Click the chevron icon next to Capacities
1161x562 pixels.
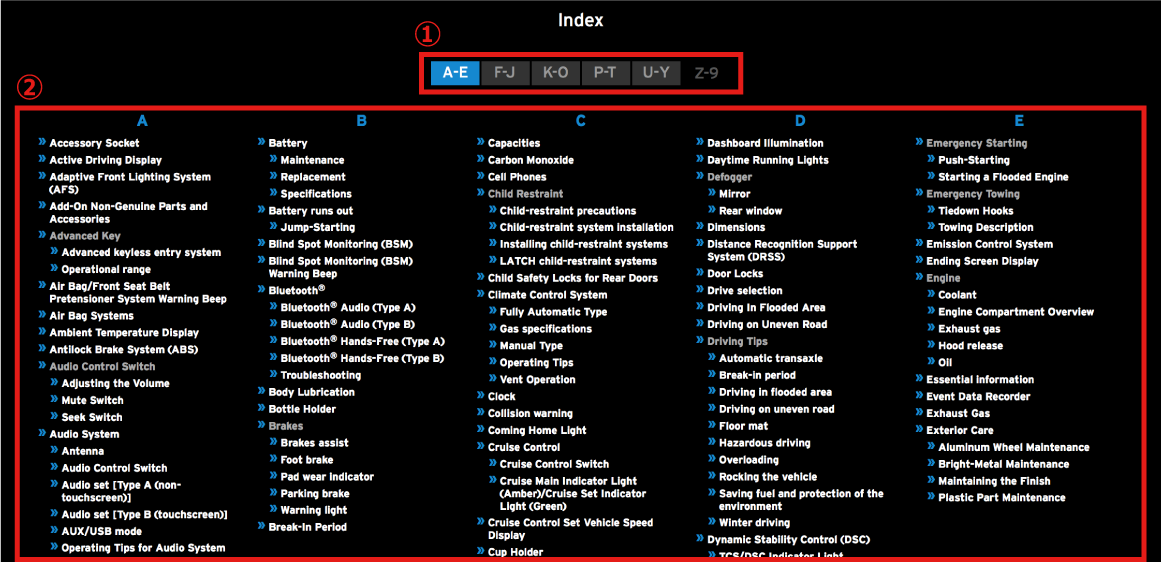(x=480, y=143)
